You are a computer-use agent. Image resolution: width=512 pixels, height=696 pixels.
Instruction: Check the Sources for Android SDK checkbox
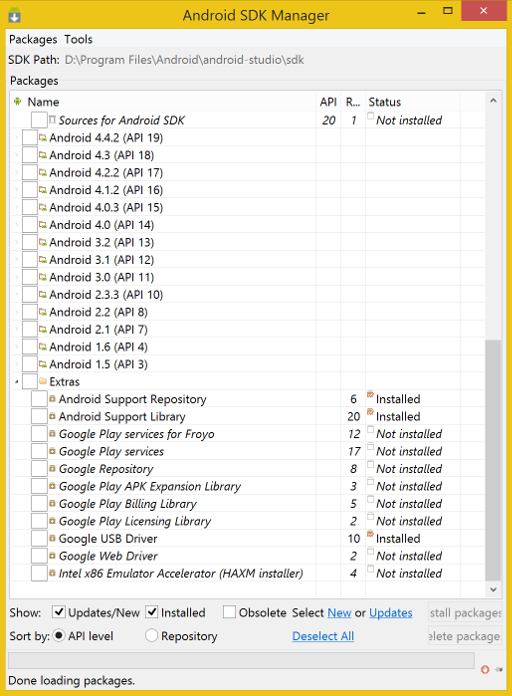pyautogui.click(x=39, y=120)
